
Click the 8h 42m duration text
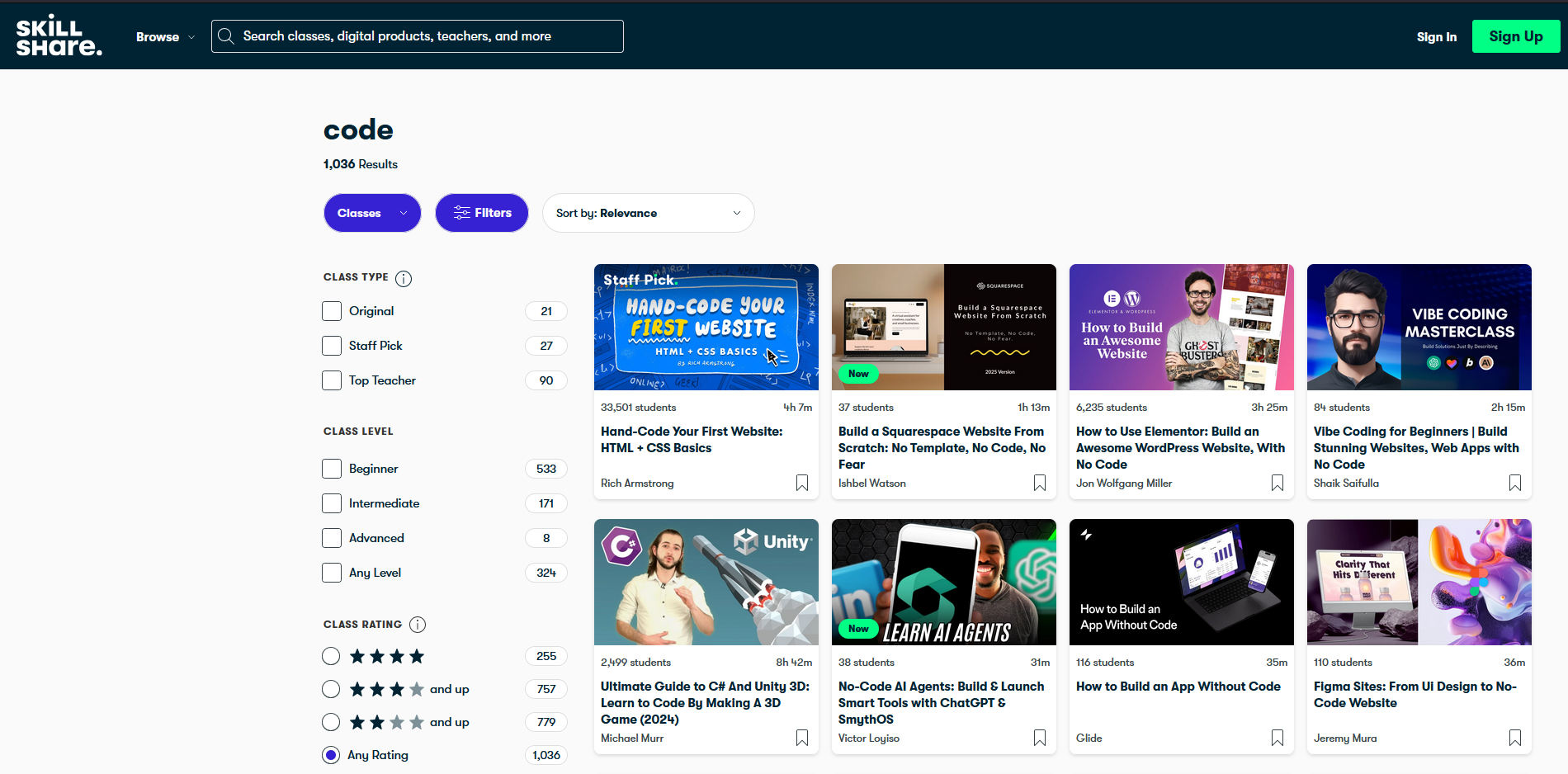[x=794, y=663]
